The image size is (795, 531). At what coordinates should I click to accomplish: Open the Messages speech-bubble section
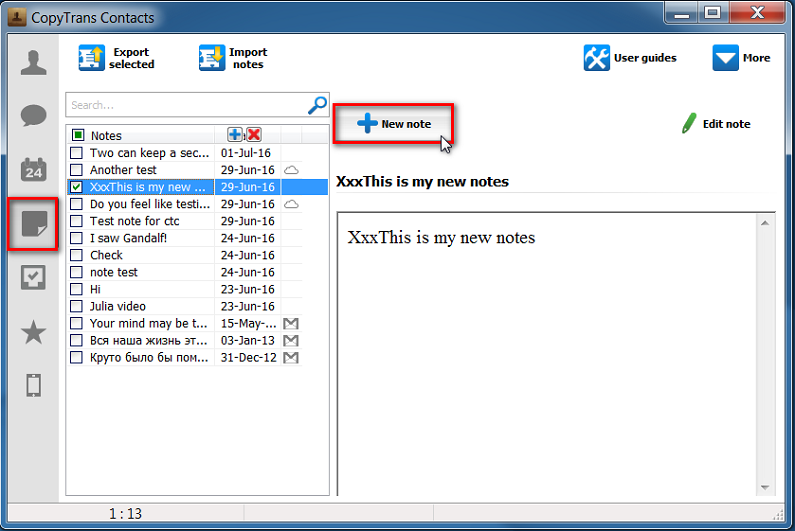(x=33, y=116)
